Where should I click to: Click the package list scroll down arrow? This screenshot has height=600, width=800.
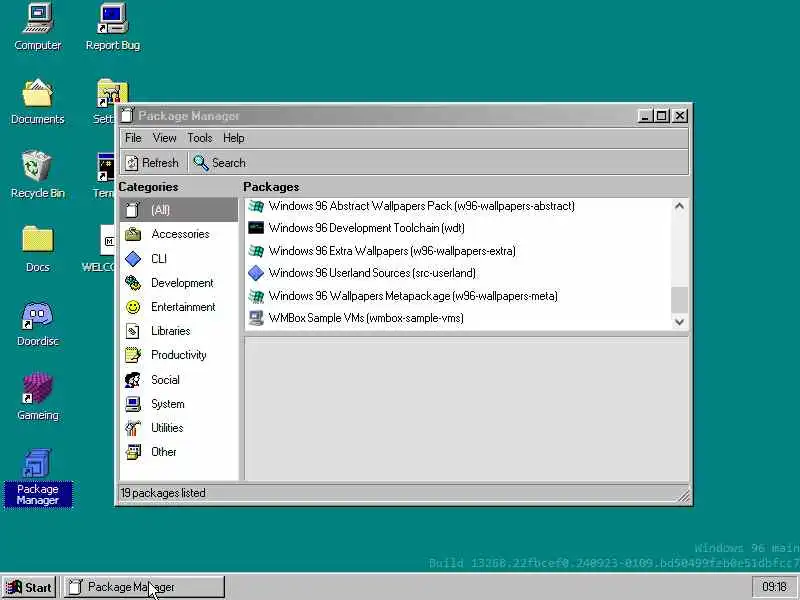680,322
